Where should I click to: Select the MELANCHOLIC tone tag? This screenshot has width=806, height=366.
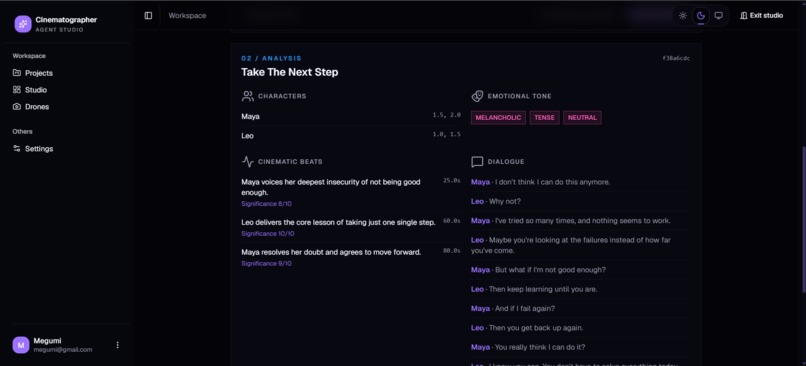click(x=498, y=118)
